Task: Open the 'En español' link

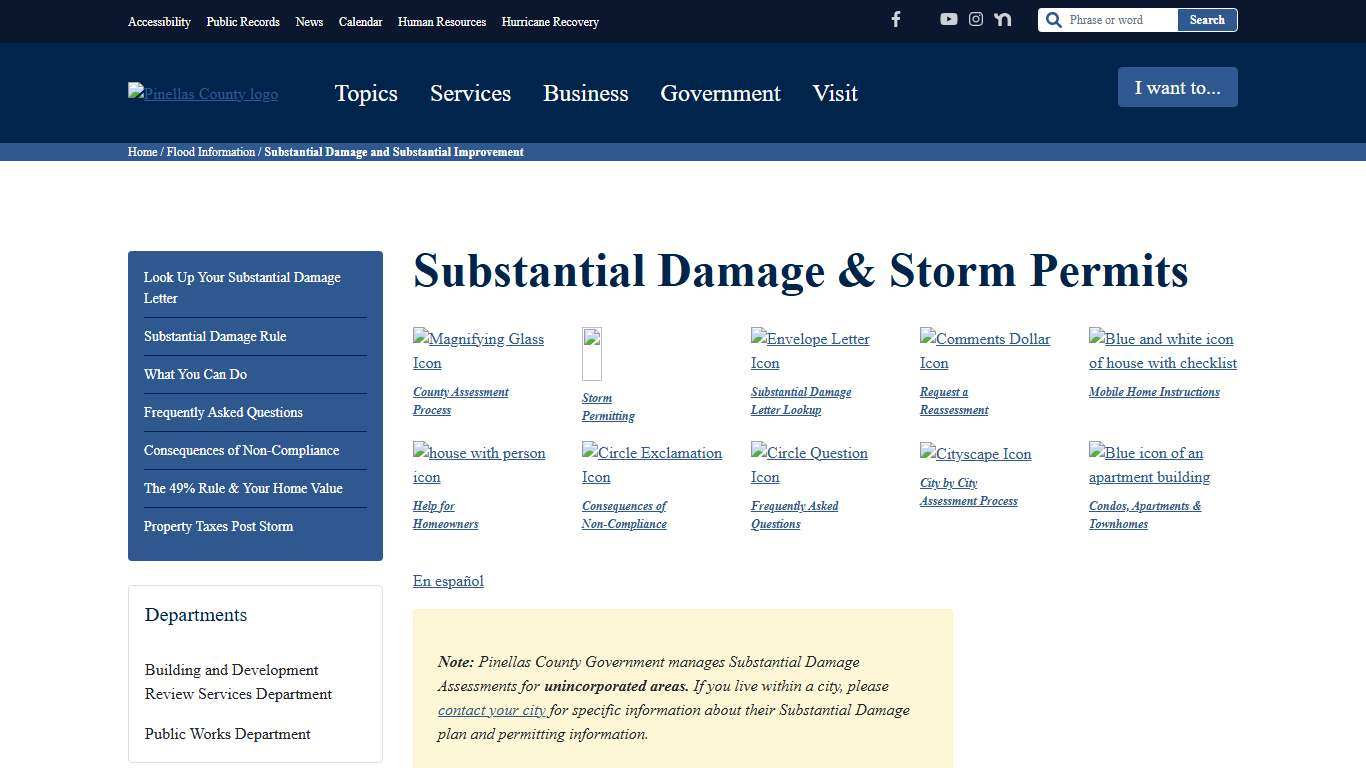Action: [448, 581]
